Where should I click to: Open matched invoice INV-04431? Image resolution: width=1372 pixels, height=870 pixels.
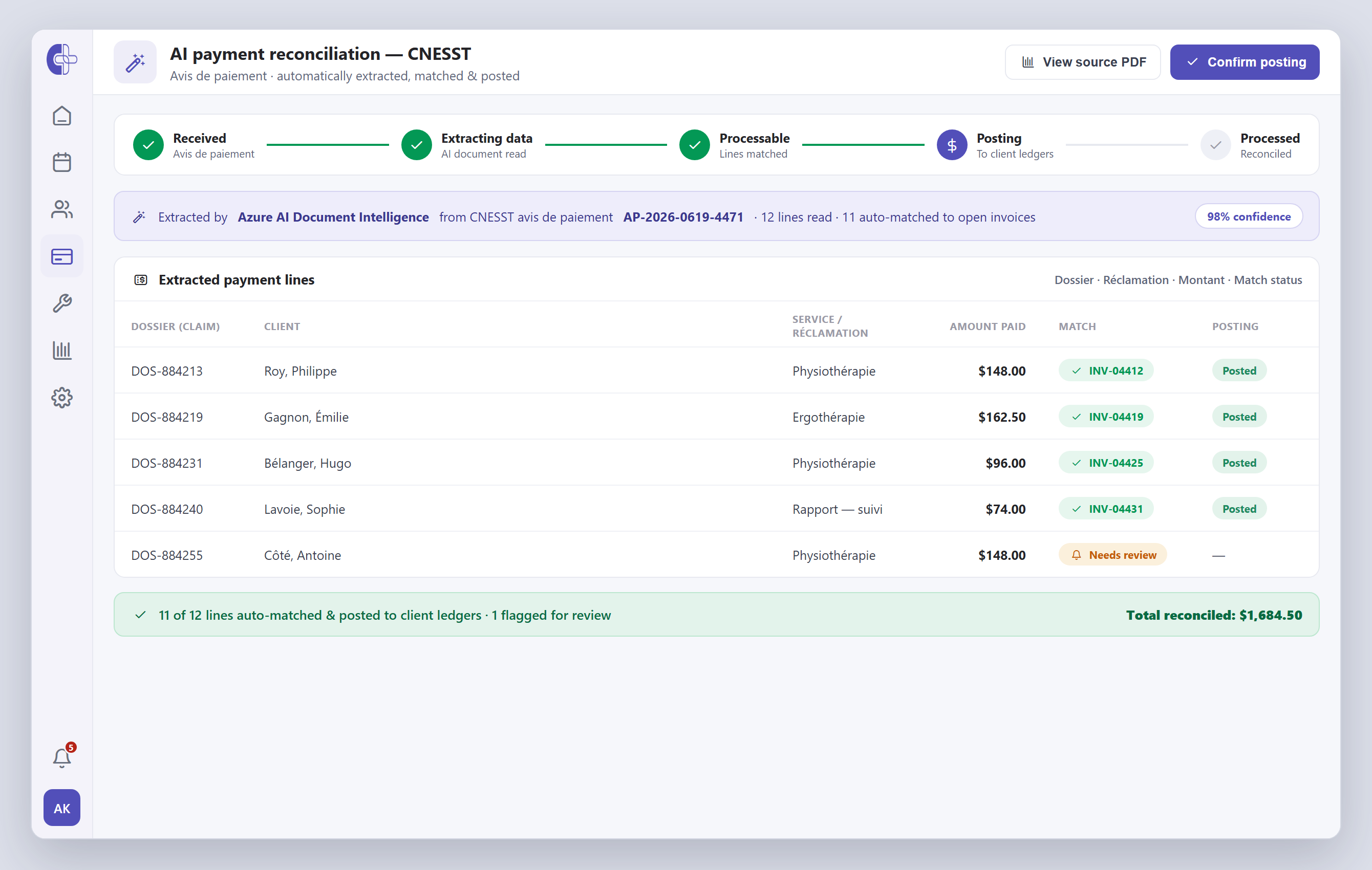point(1106,509)
